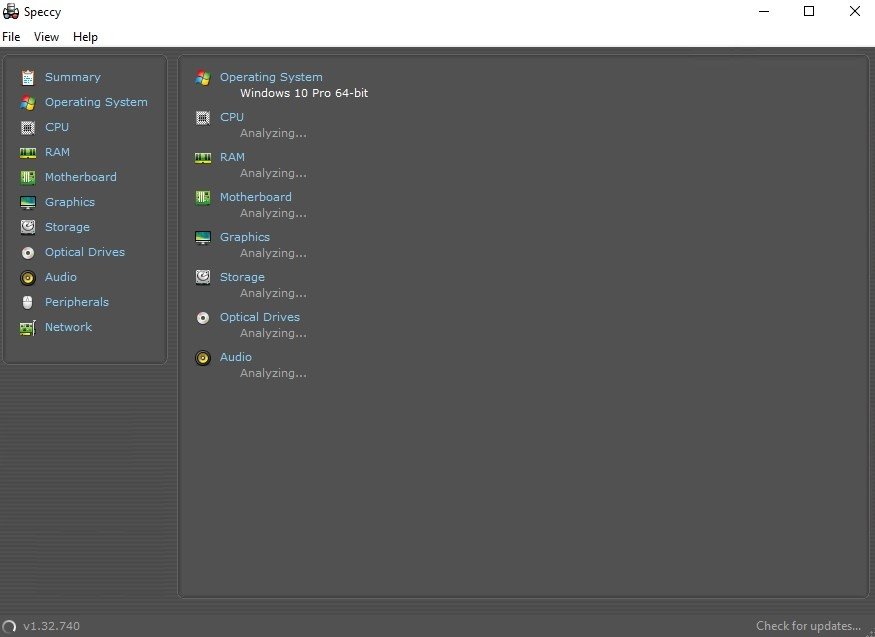
Task: Click the Windows 10 Pro 64-bit text
Action: point(304,93)
